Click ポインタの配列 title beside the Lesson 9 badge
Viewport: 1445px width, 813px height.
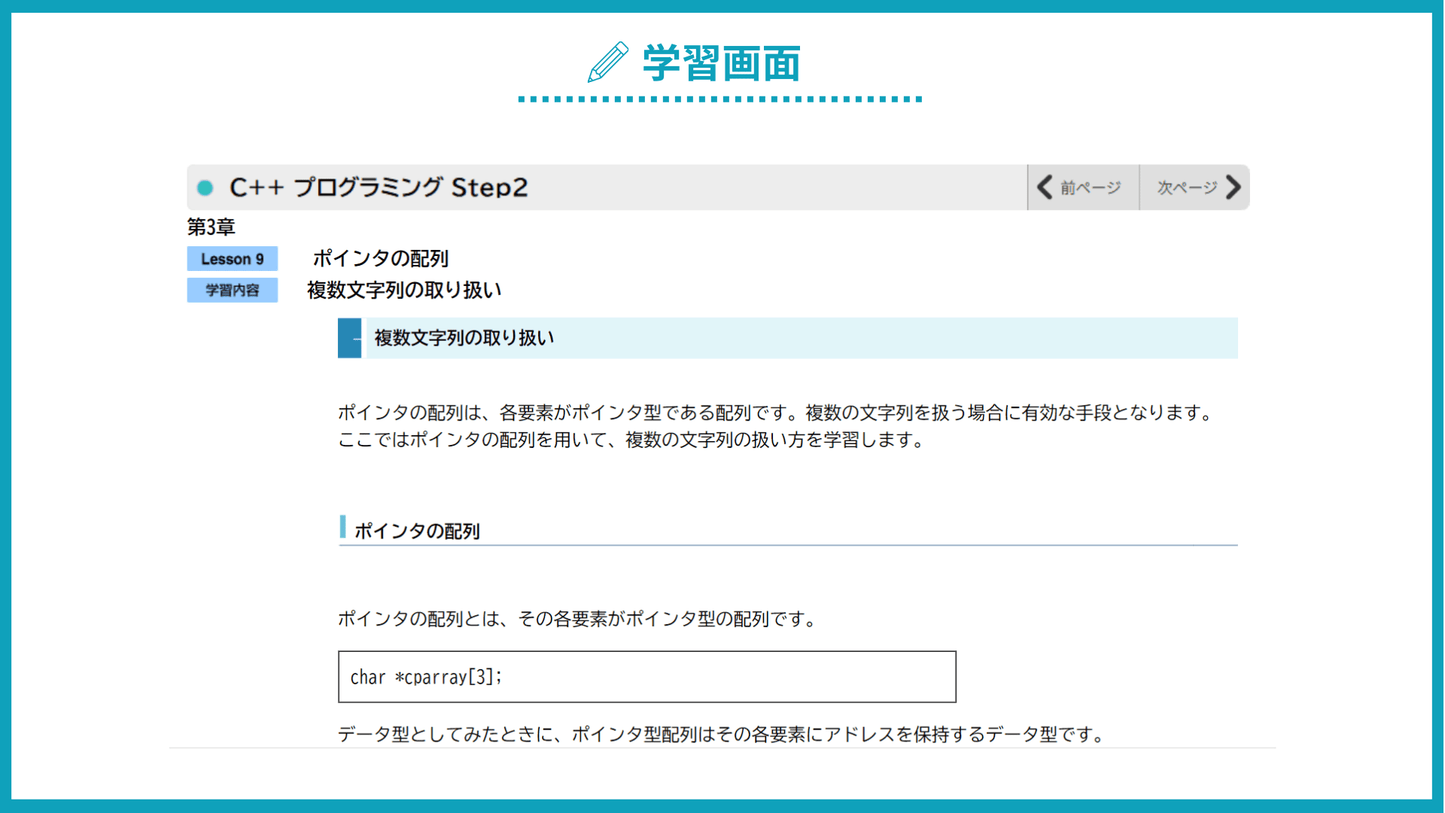click(380, 259)
